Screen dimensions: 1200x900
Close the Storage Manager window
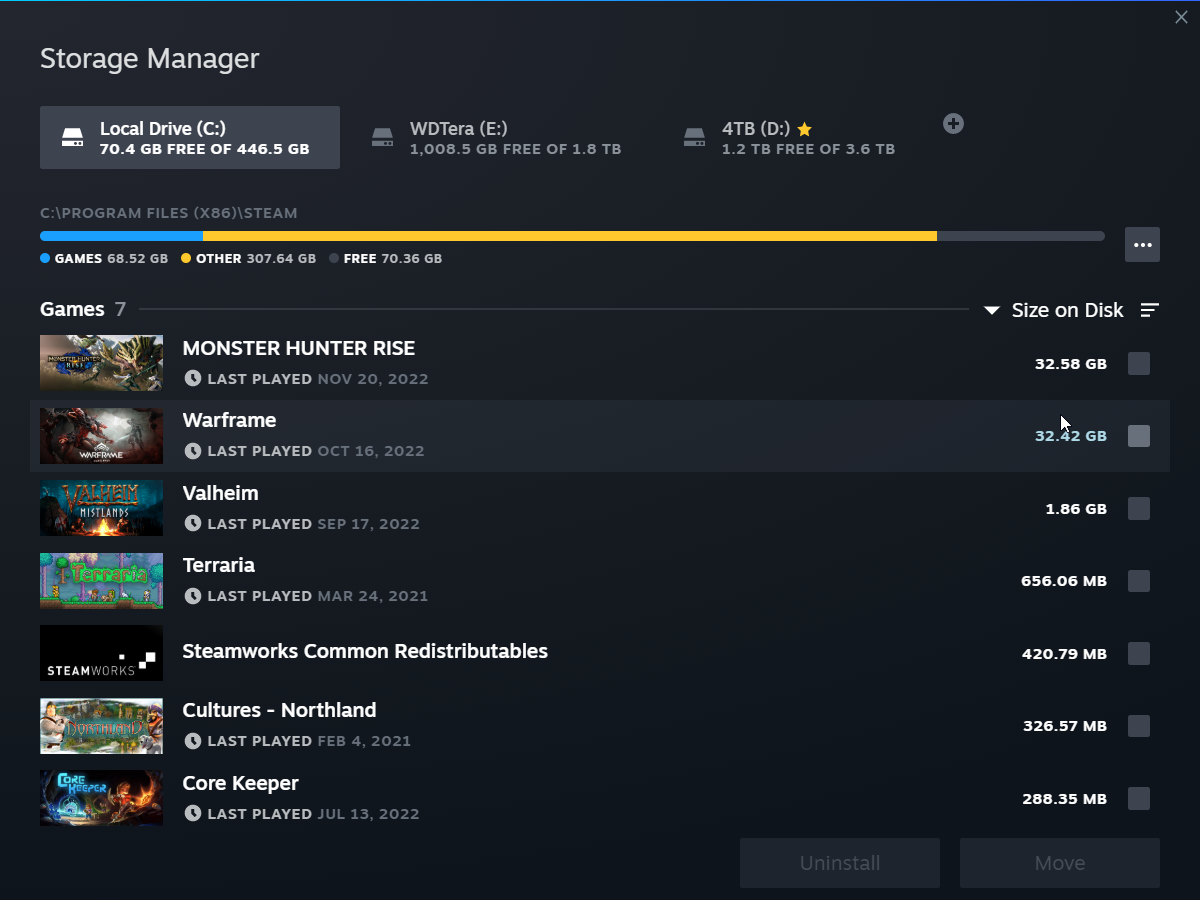tap(1181, 17)
